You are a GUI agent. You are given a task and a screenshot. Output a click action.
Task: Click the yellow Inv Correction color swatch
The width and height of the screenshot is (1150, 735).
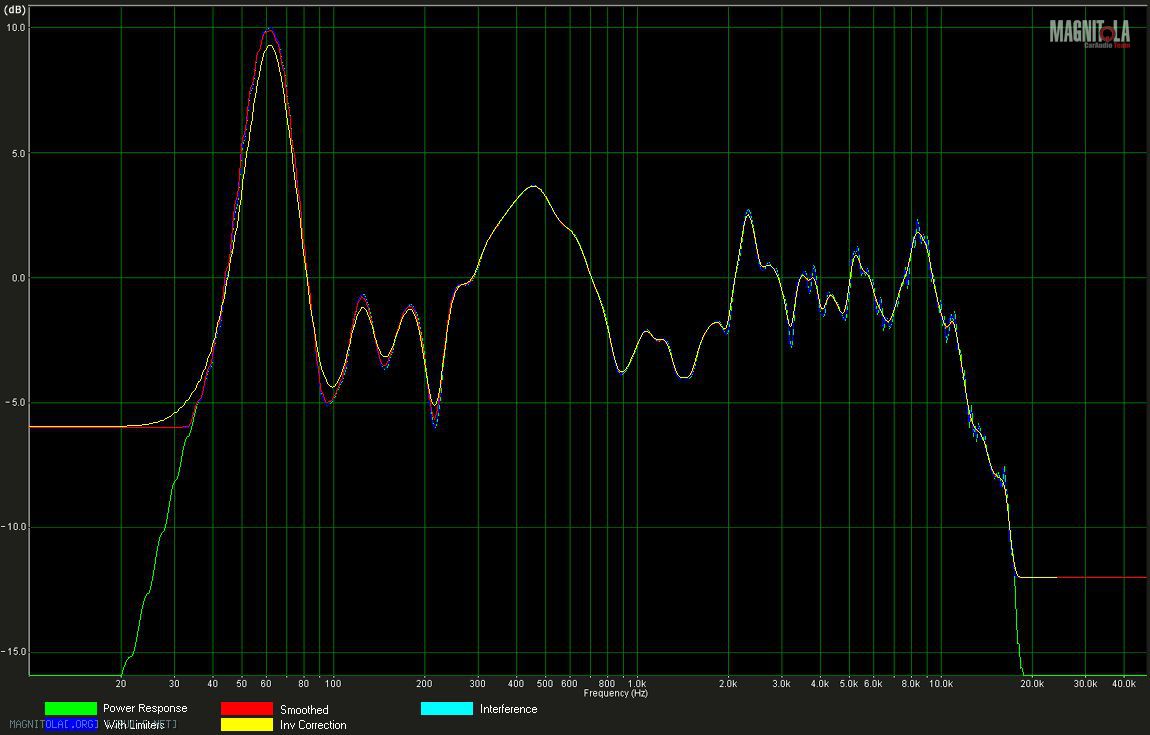[x=246, y=724]
